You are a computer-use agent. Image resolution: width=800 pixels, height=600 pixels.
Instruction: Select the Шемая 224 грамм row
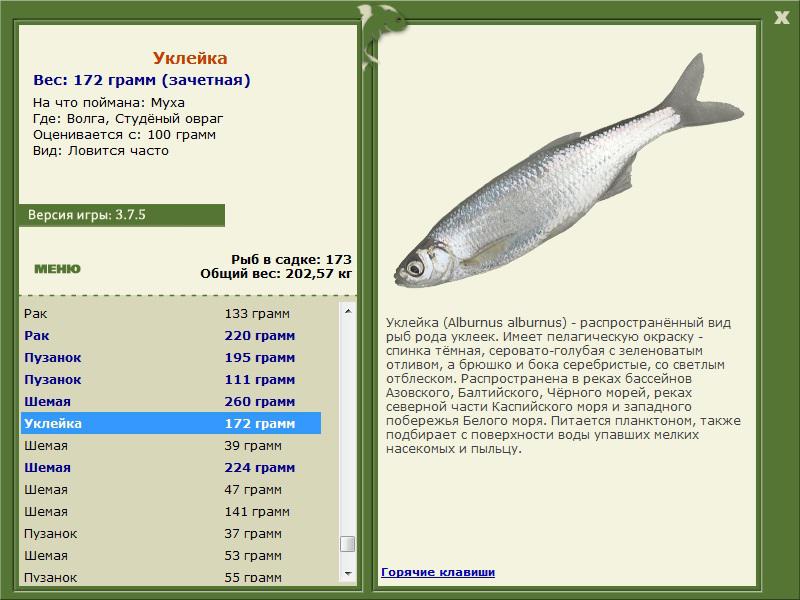171,467
